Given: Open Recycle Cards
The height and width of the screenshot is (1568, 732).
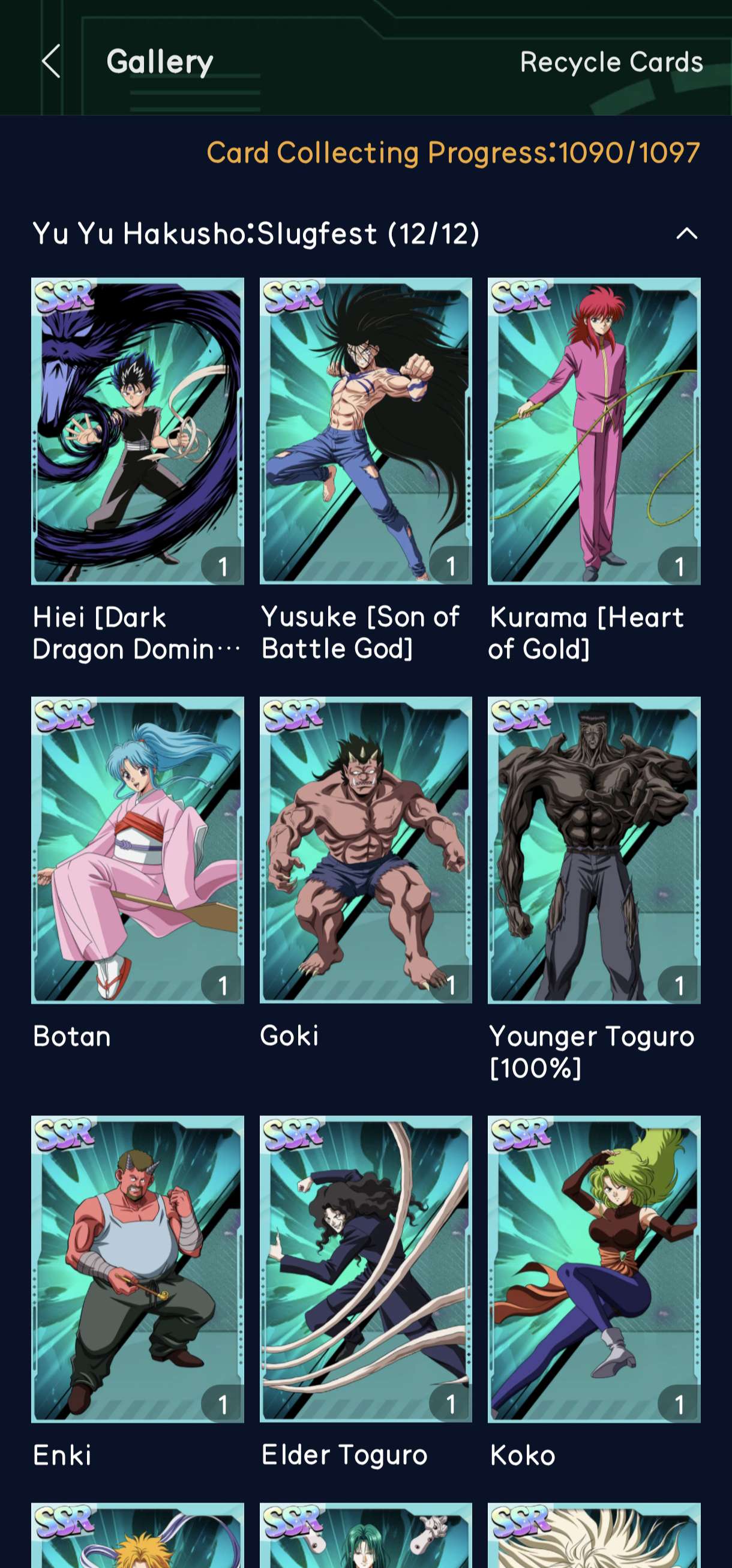Looking at the screenshot, I should [611, 62].
